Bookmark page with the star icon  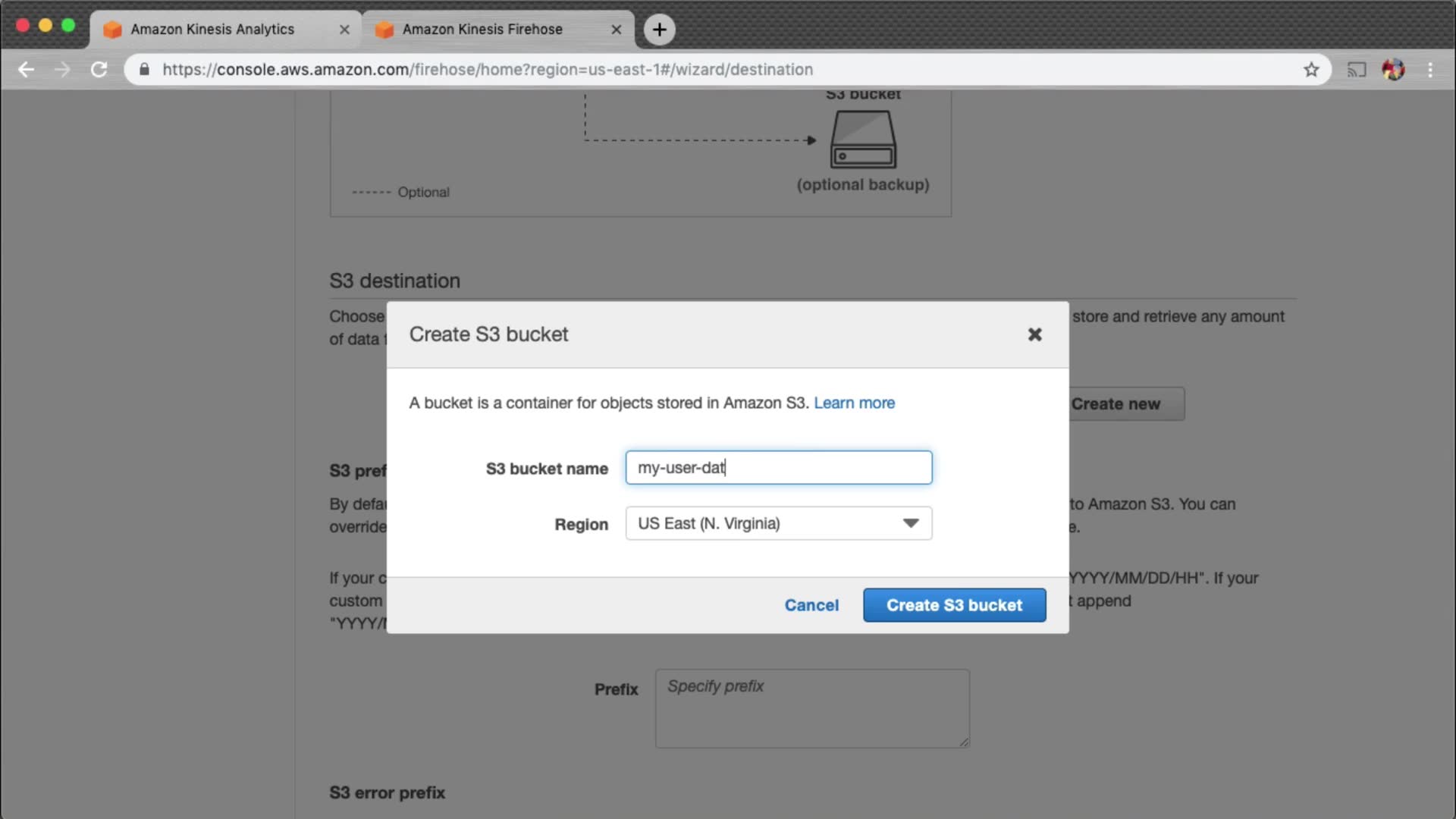pyautogui.click(x=1311, y=70)
